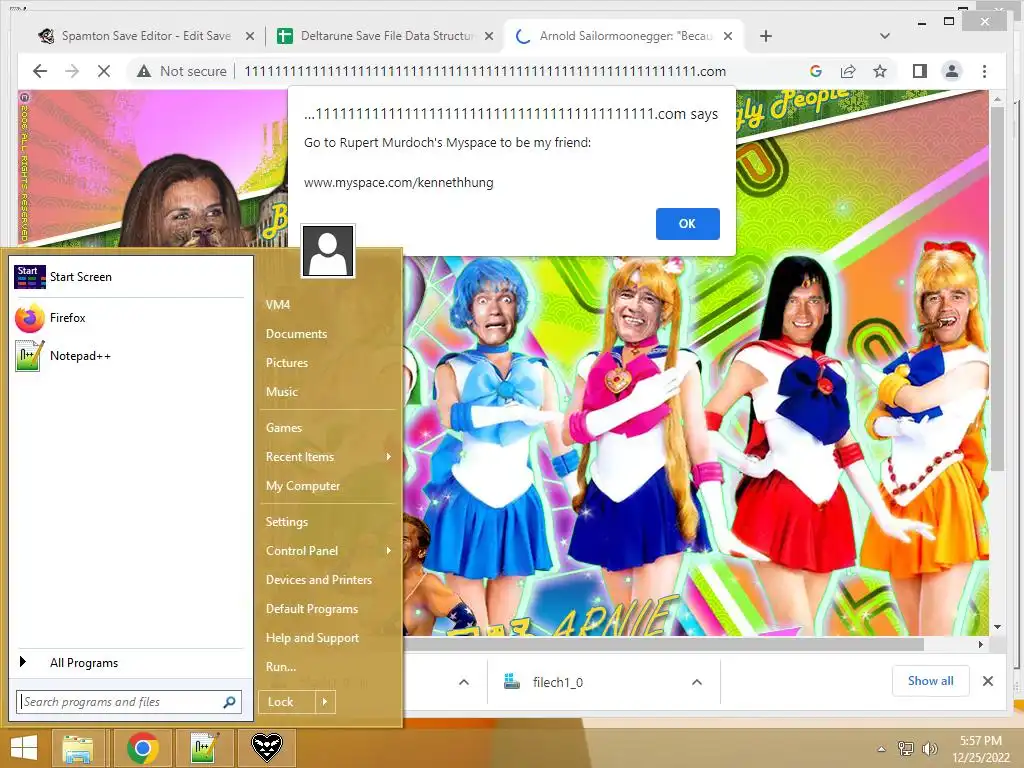Click the Lock button
Screen dimensions: 1024x768
coord(287,702)
